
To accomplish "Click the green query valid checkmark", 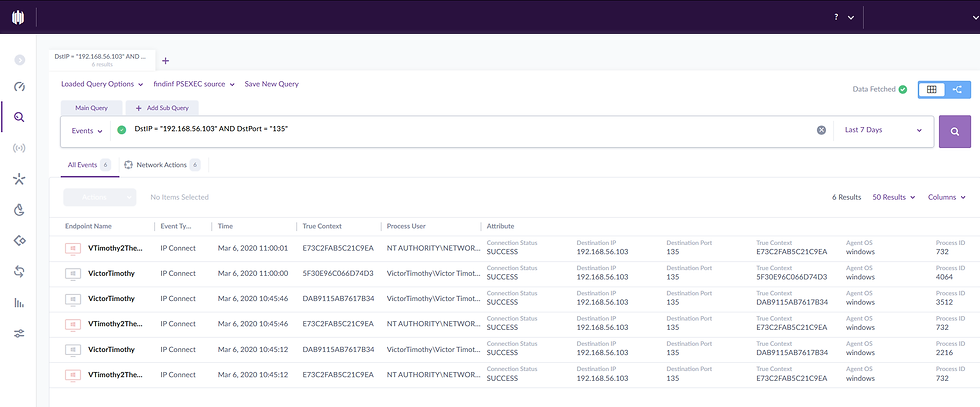I will (x=122, y=130).
